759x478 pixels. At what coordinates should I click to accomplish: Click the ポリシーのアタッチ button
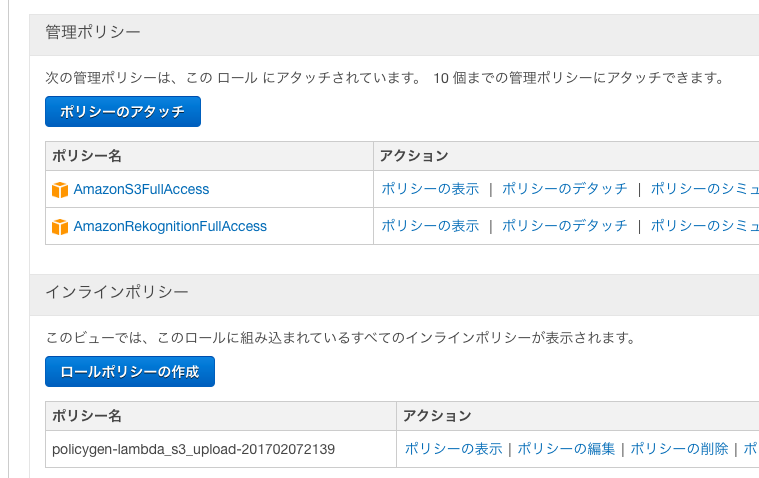click(123, 111)
